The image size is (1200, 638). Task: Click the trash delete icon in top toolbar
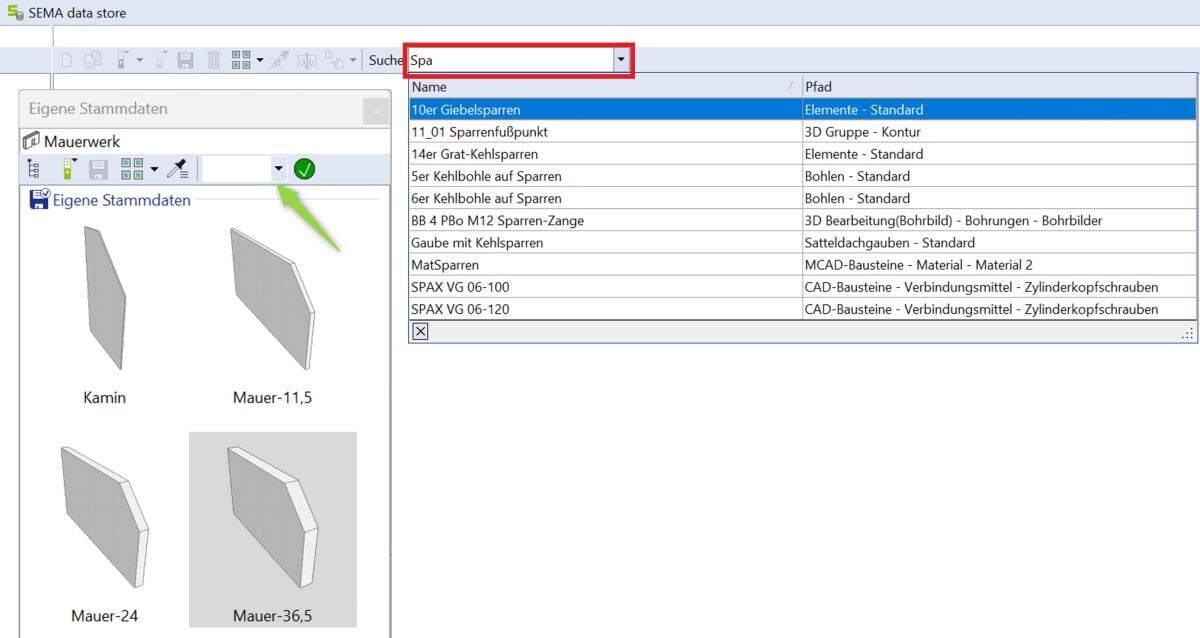tap(213, 60)
